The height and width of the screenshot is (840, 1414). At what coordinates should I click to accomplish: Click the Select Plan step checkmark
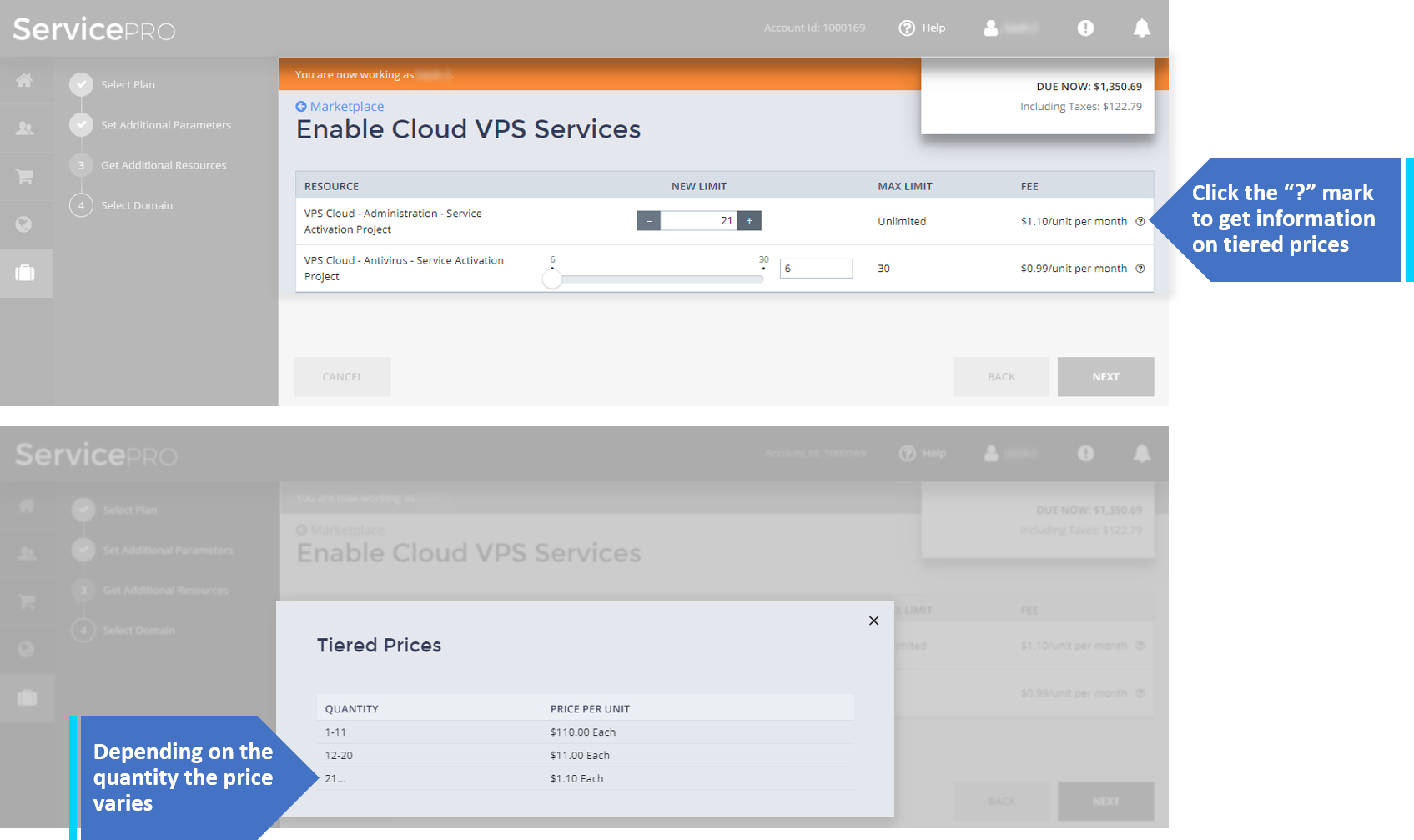81,84
